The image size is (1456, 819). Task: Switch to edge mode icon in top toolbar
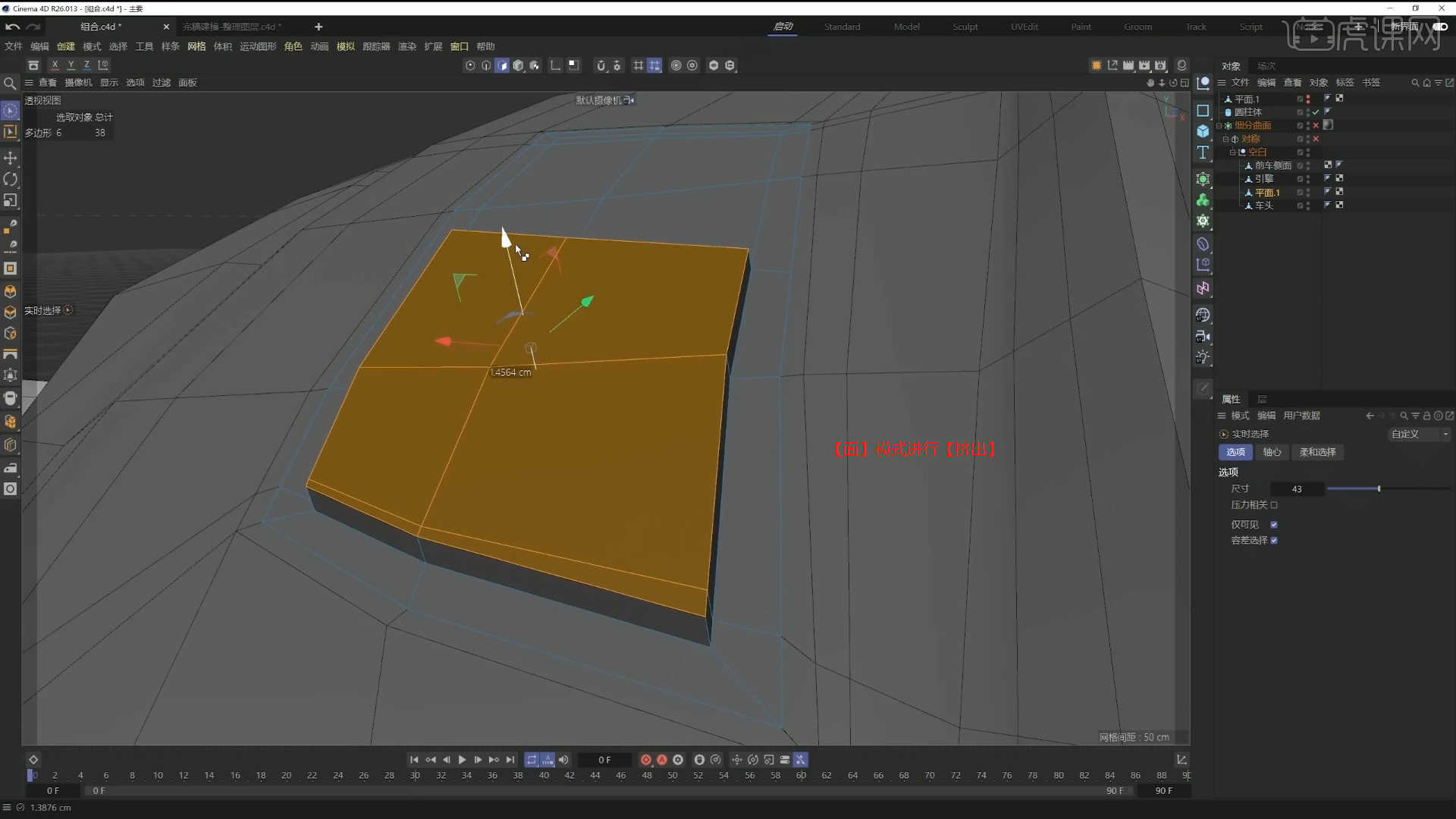coord(486,66)
